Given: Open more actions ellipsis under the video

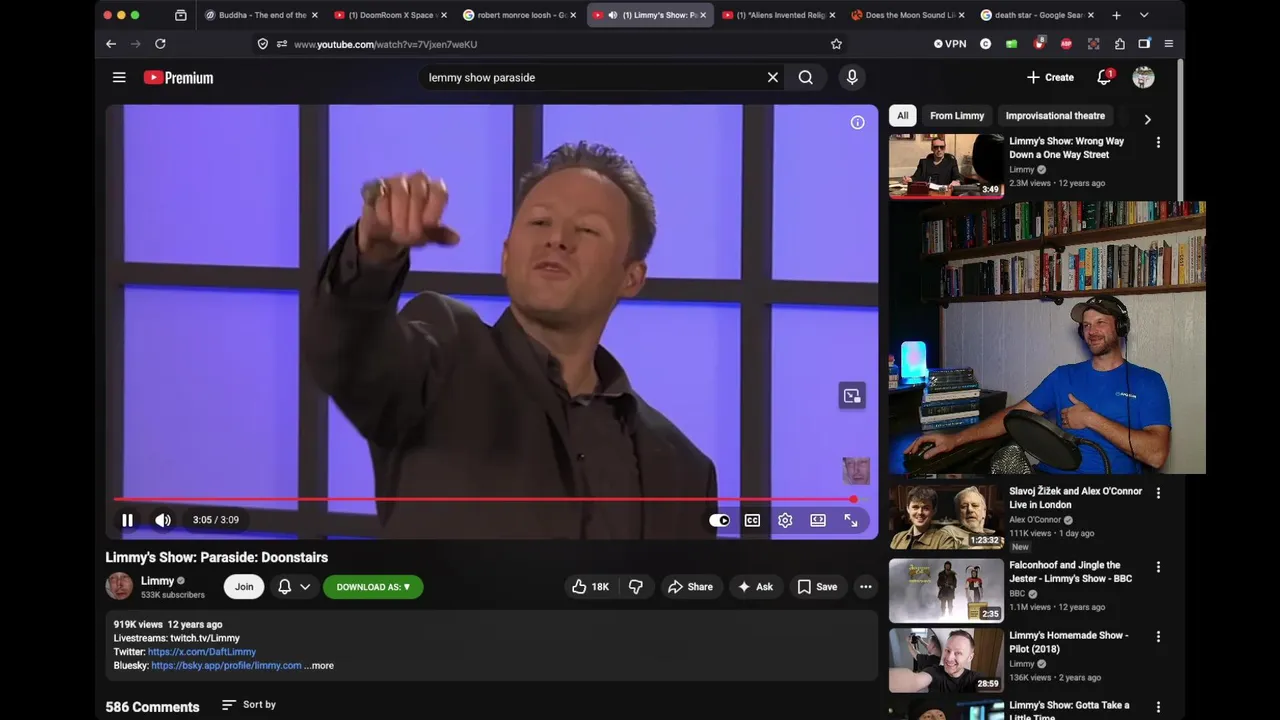Looking at the screenshot, I should pos(866,587).
